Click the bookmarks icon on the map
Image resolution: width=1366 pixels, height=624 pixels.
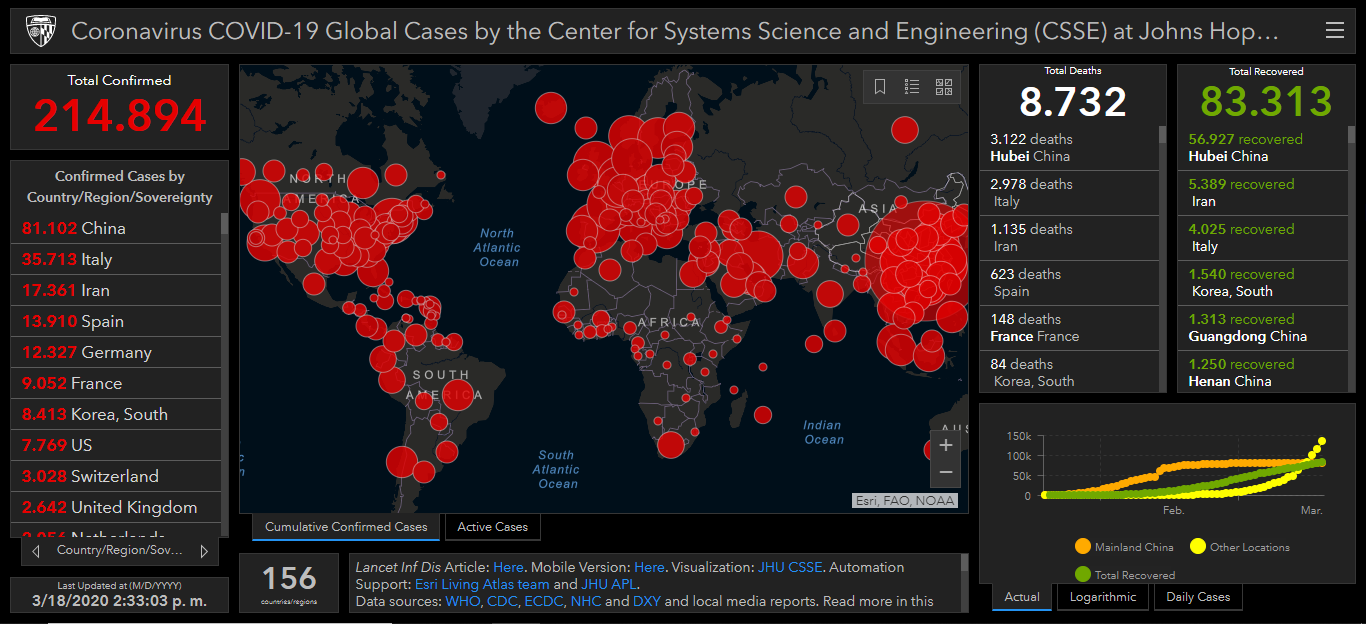click(x=880, y=87)
